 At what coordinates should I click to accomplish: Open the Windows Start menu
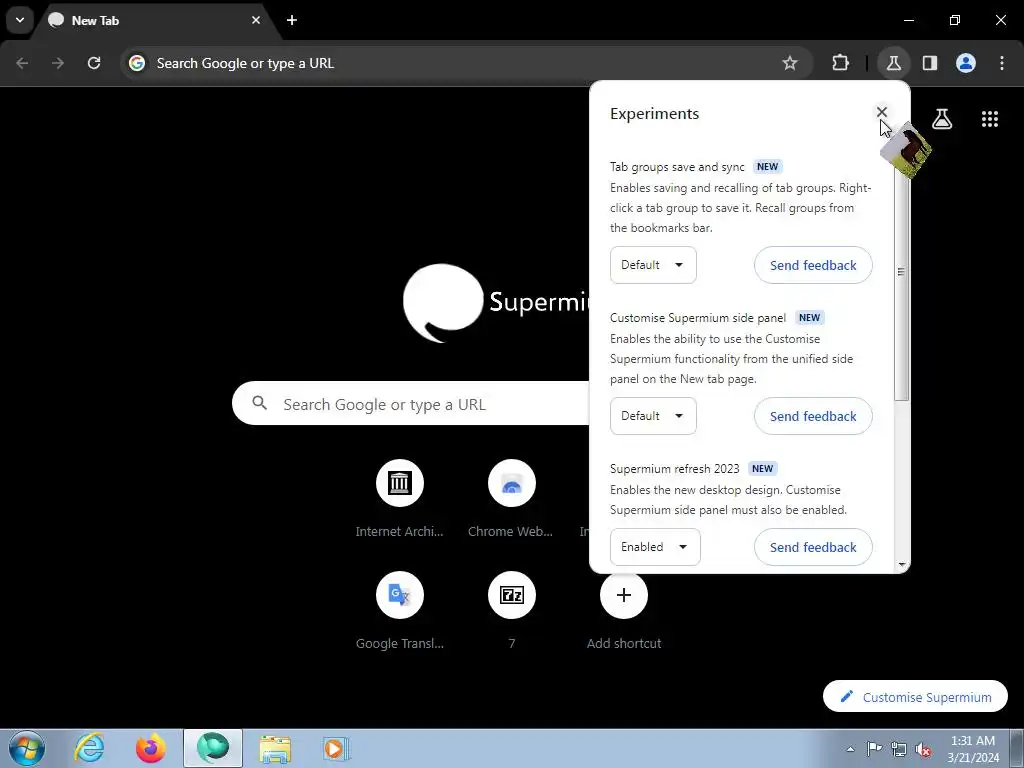click(26, 749)
